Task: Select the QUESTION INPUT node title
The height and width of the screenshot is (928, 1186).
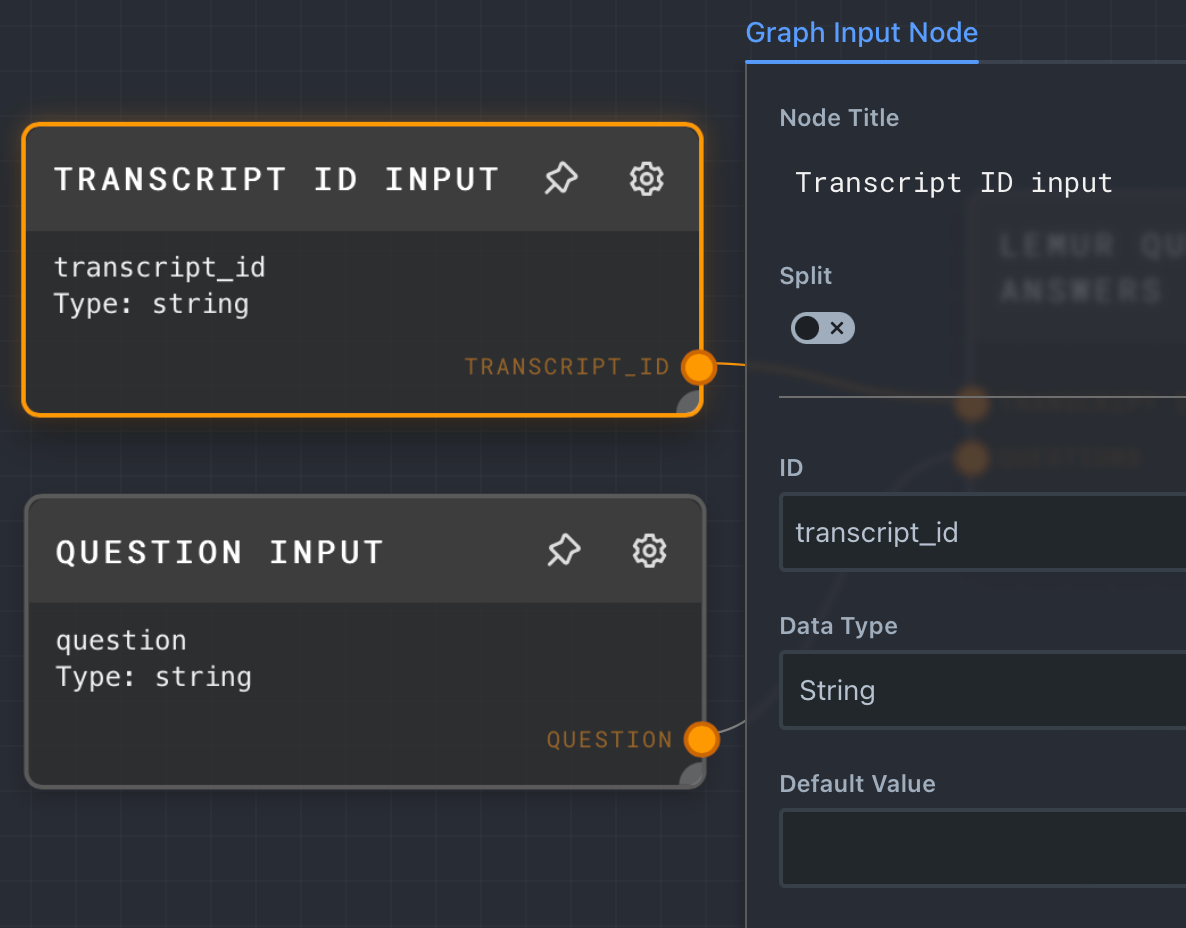Action: pyautogui.click(x=220, y=551)
